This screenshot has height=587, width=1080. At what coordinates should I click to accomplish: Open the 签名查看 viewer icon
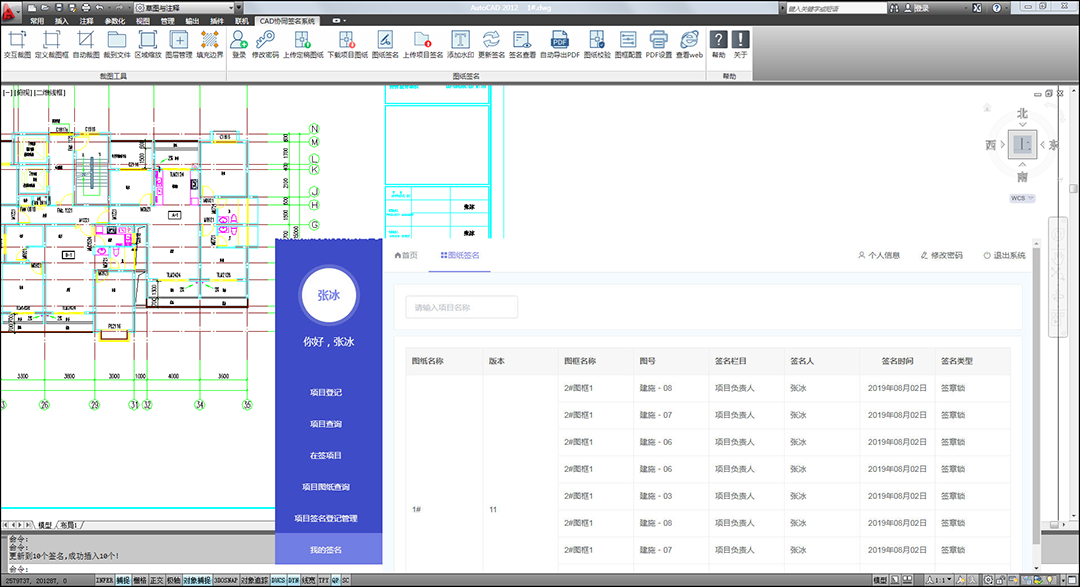coord(522,40)
